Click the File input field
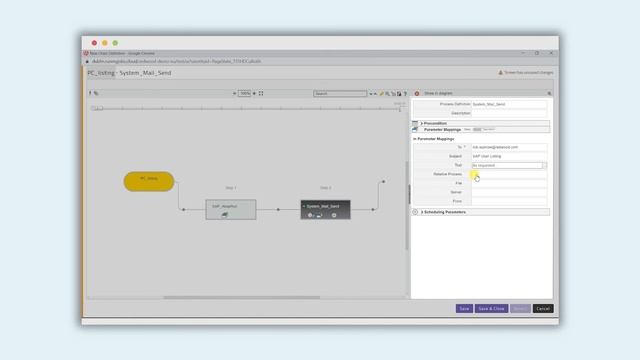 pos(509,183)
